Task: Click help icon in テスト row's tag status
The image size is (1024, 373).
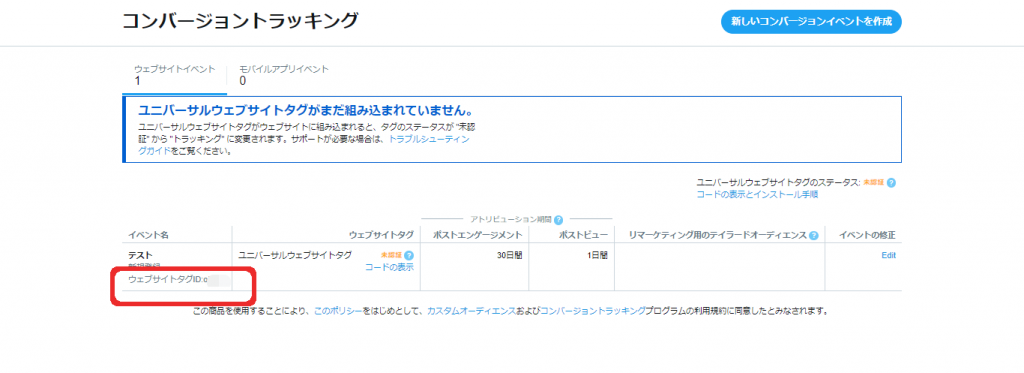Action: click(409, 255)
